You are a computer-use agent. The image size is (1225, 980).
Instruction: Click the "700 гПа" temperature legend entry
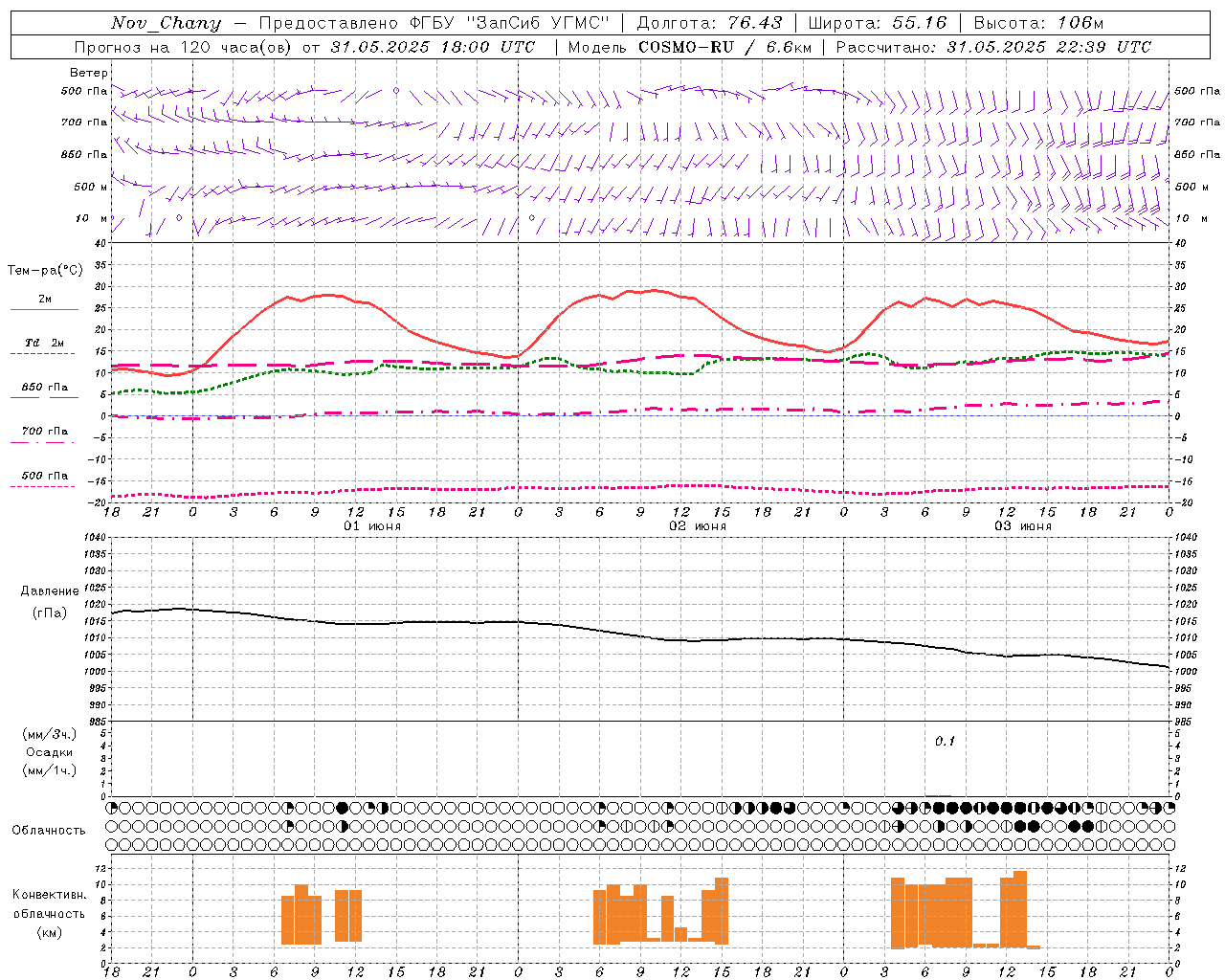coord(44,432)
